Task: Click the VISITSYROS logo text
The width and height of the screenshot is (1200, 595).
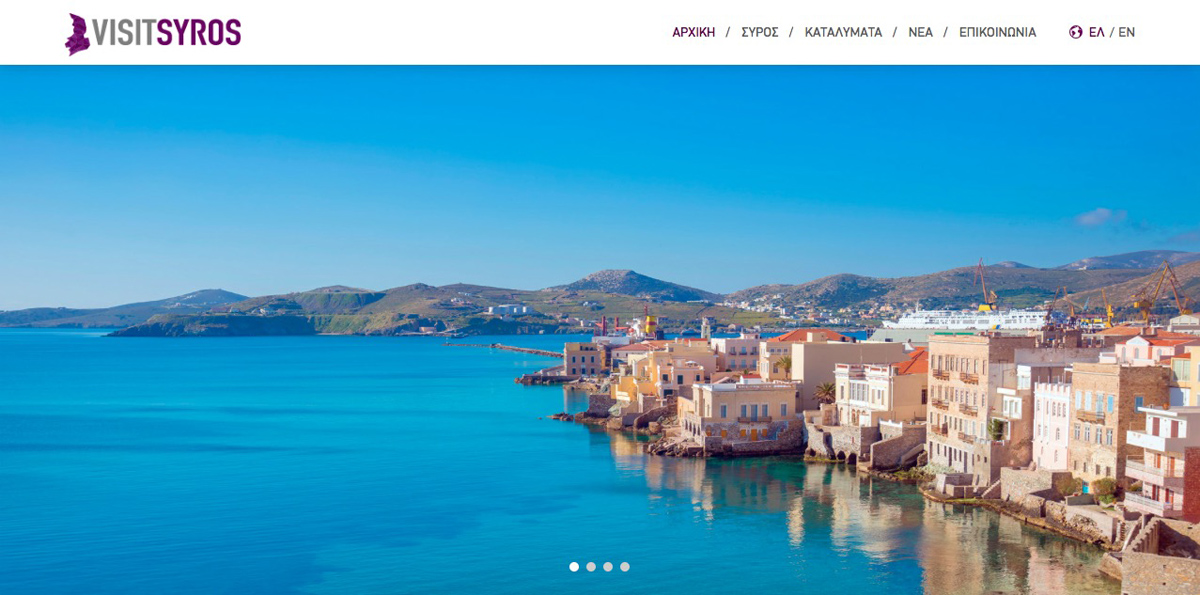Action: (x=167, y=33)
